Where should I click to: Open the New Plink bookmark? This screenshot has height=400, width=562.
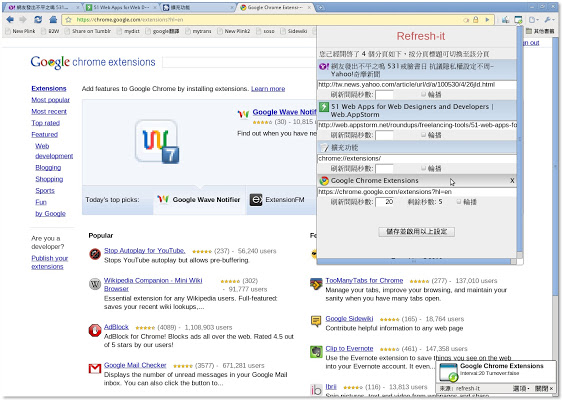[20, 32]
